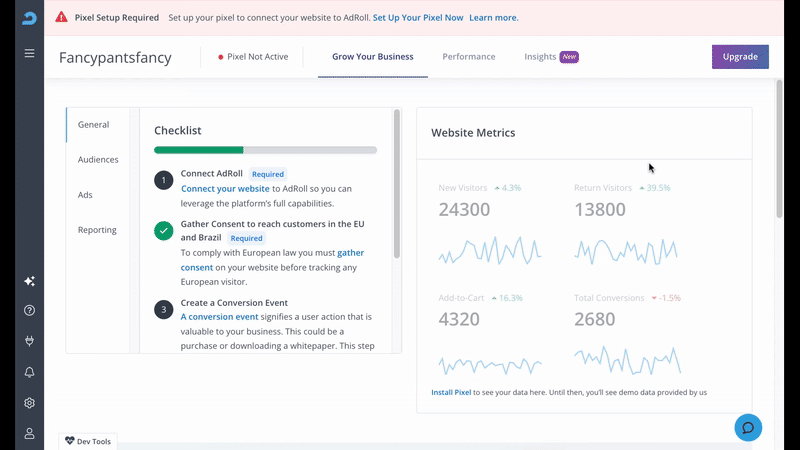Viewport: 800px width, 450px height.
Task: Open the hamburger menu in sidebar
Action: click(29, 53)
